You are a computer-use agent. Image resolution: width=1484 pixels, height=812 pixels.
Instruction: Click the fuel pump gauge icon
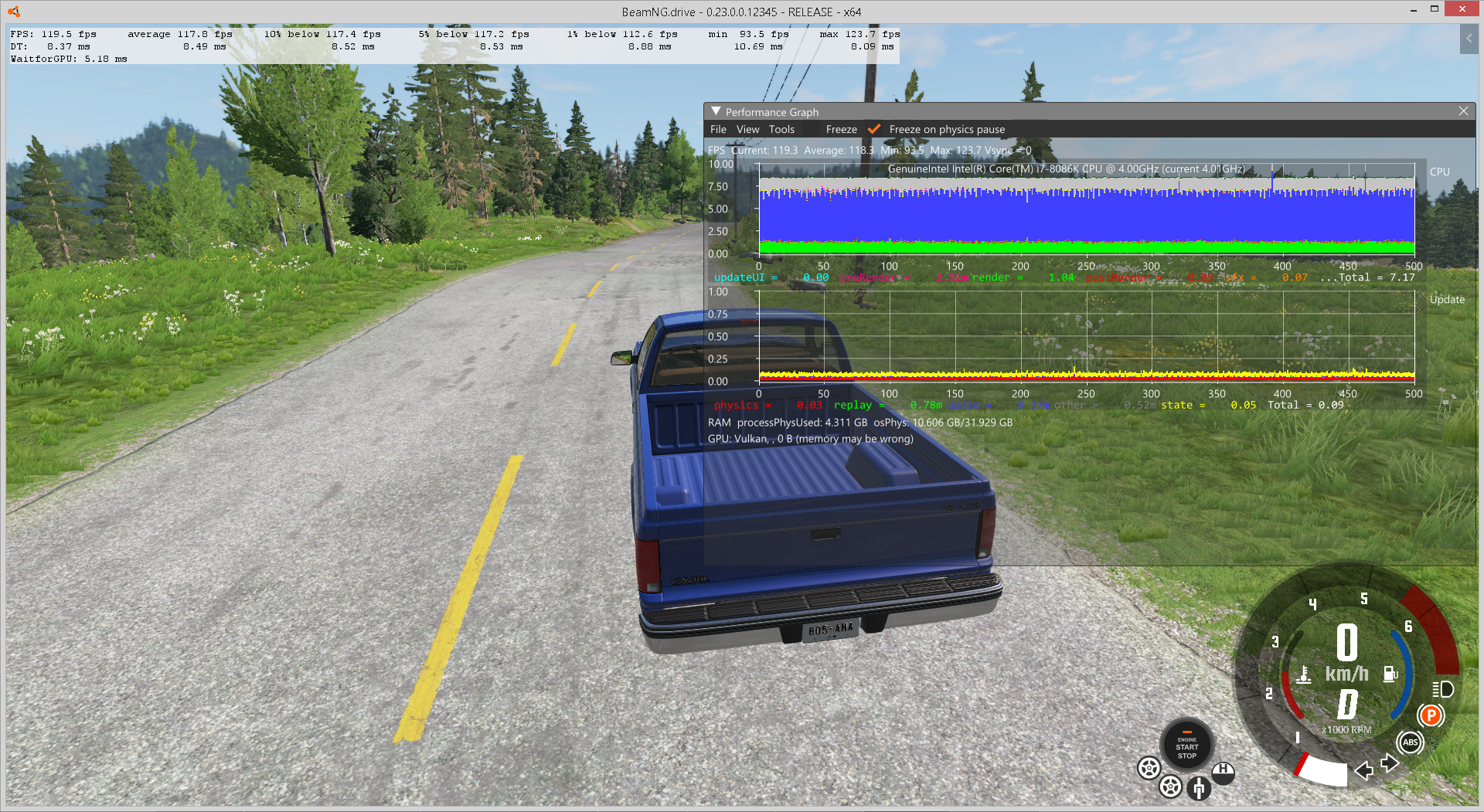tap(1390, 674)
